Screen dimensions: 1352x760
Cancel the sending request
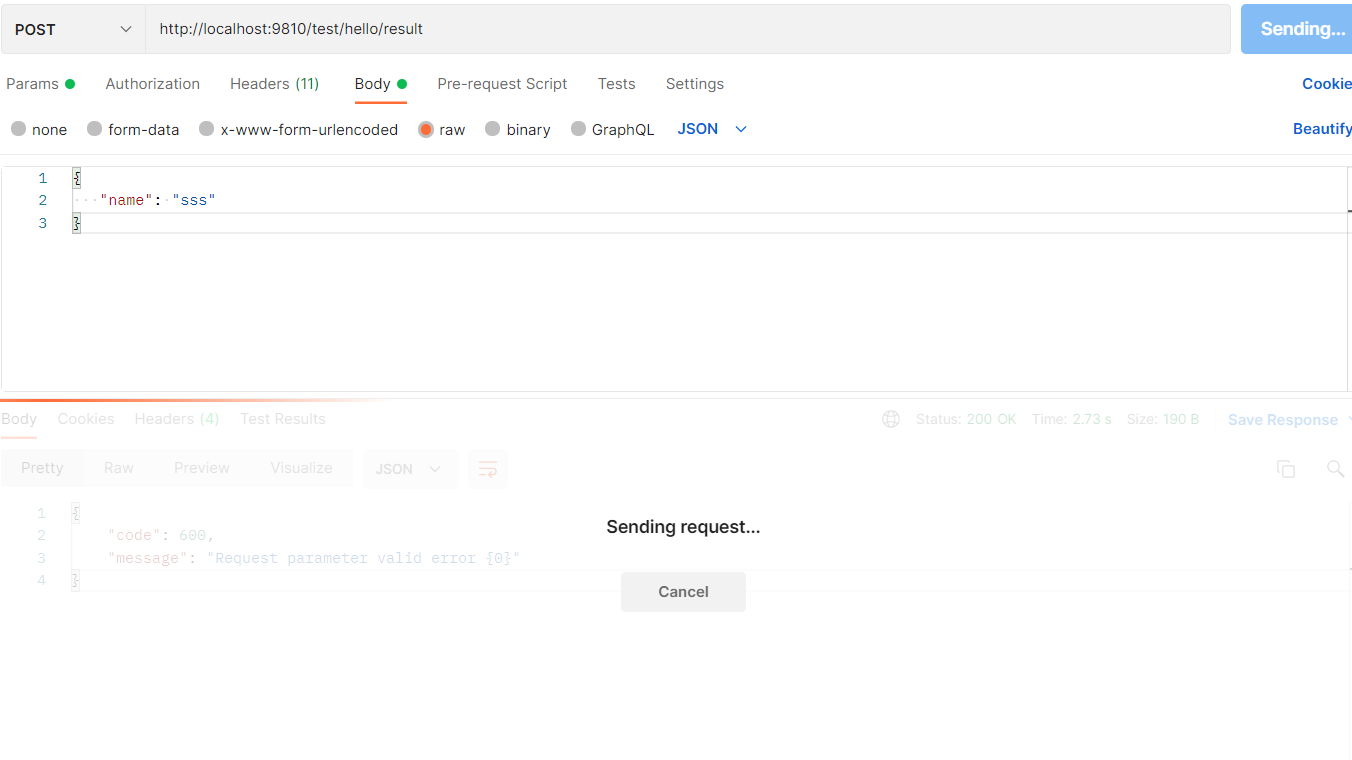683,591
